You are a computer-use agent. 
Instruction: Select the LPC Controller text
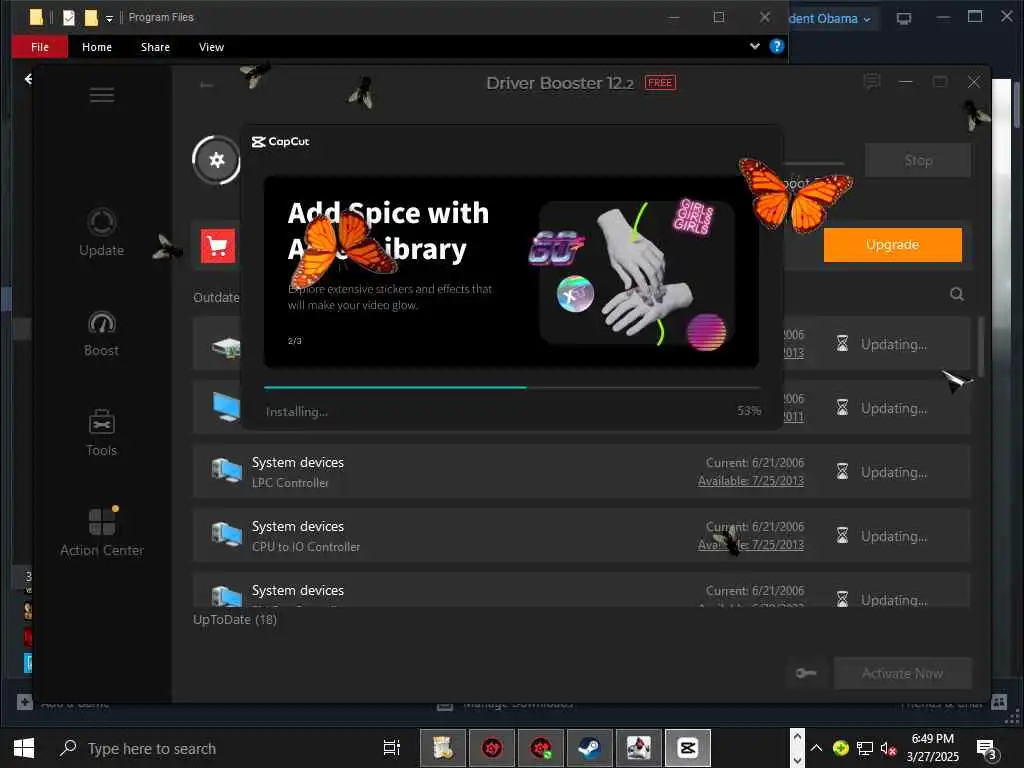click(x=290, y=483)
